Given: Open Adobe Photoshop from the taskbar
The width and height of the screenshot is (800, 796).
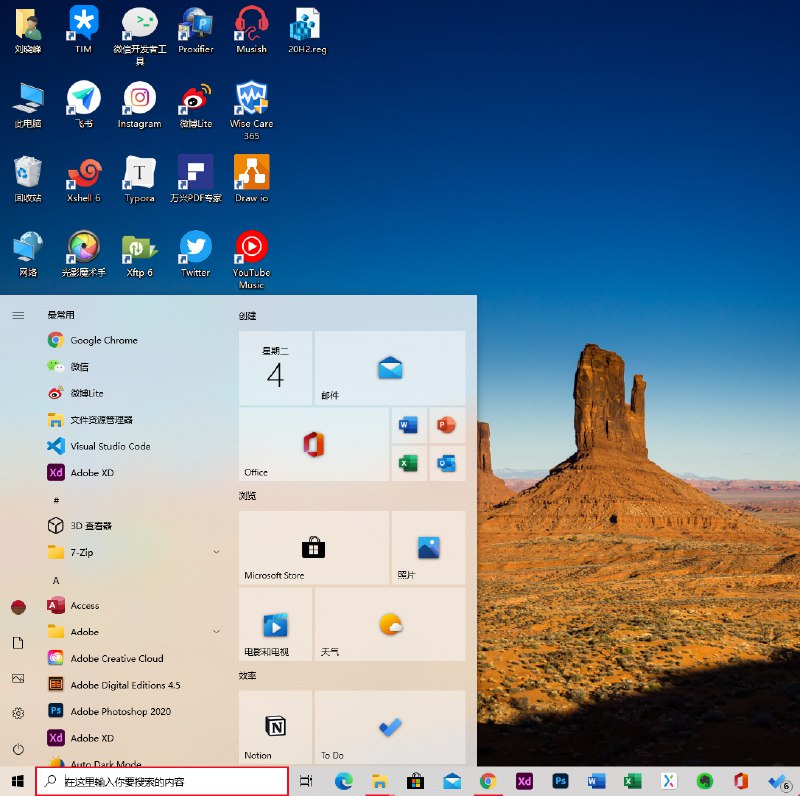Looking at the screenshot, I should [x=561, y=781].
